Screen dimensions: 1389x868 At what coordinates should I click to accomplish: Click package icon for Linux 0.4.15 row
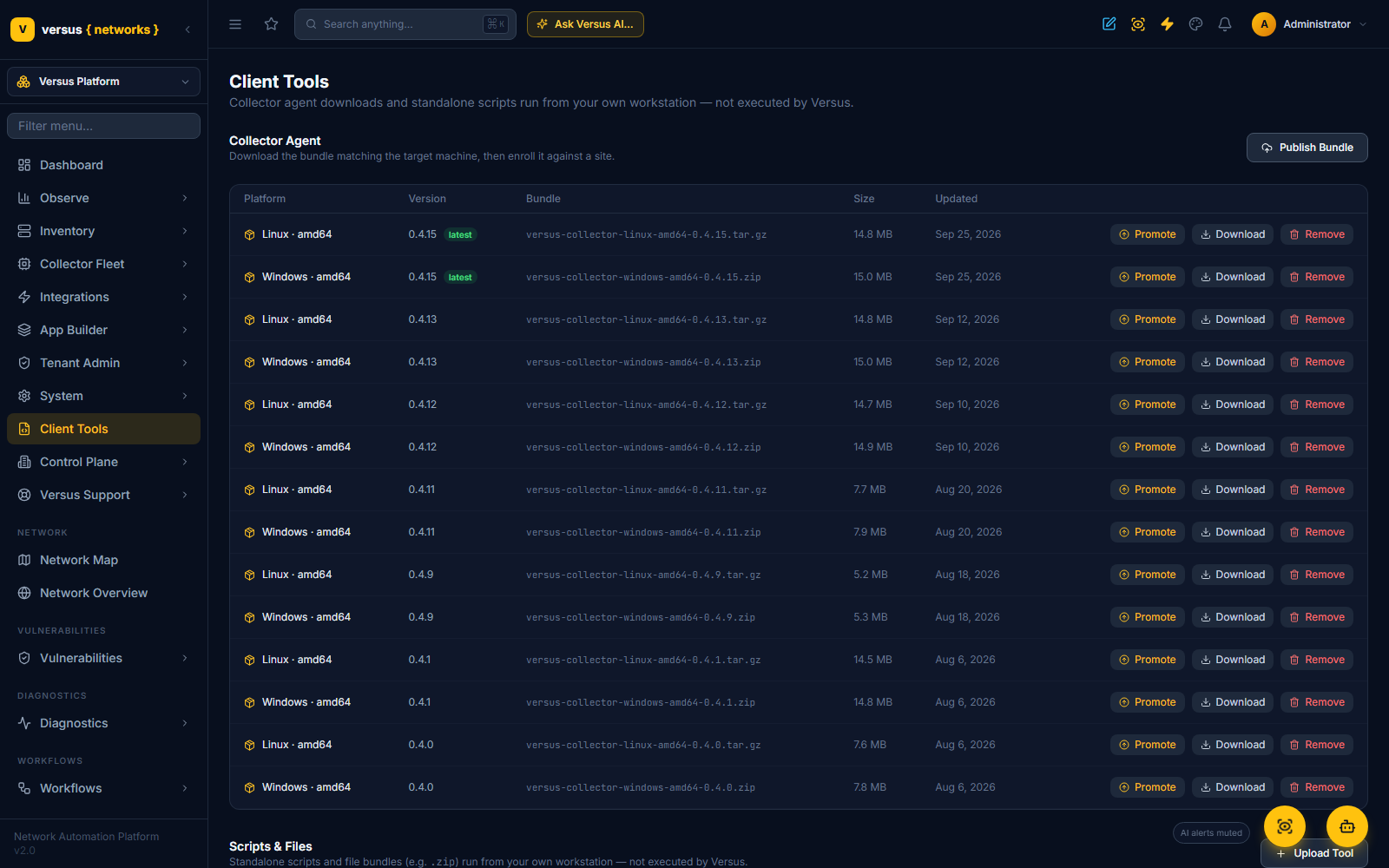point(249,234)
